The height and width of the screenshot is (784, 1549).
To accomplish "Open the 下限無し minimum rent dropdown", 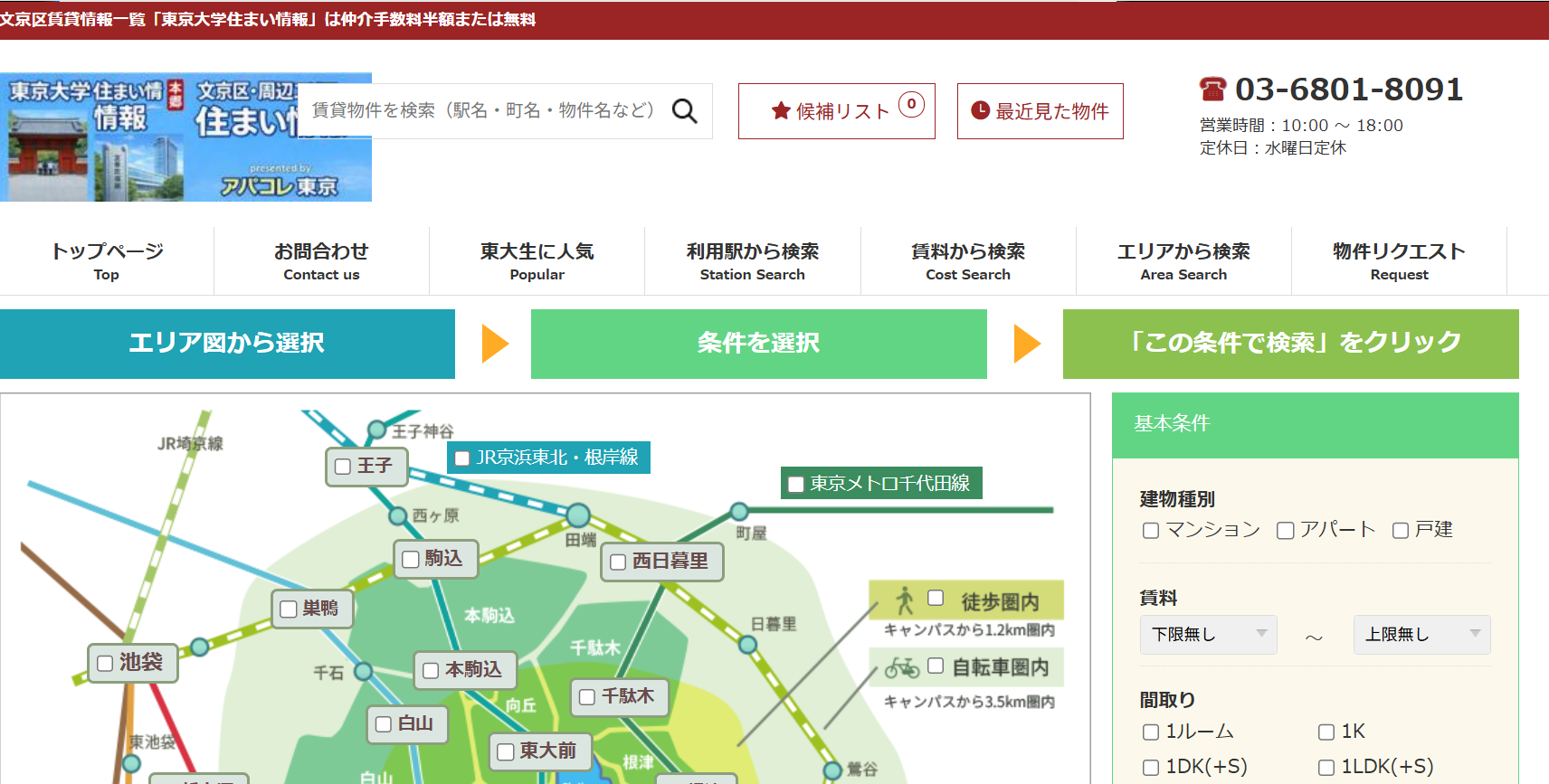I will click(x=1209, y=635).
